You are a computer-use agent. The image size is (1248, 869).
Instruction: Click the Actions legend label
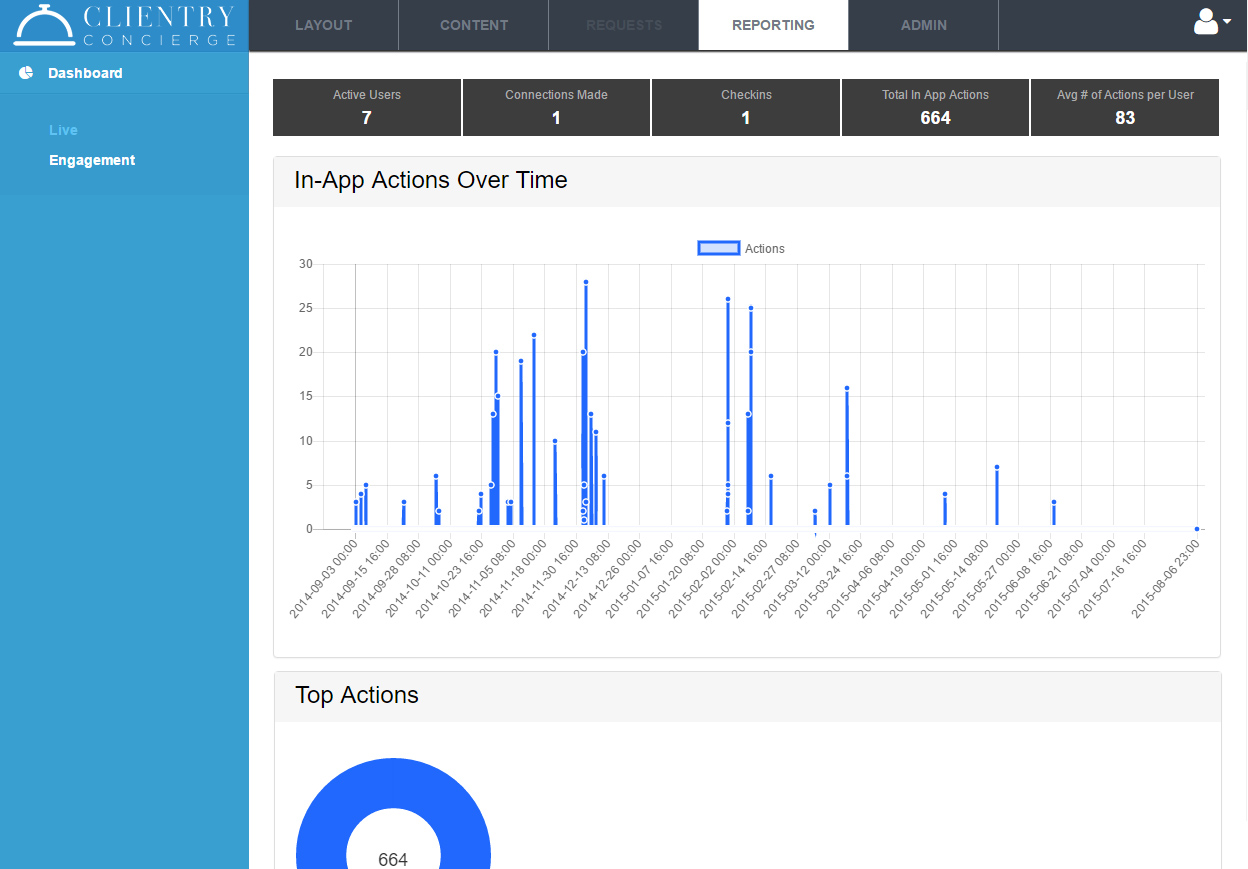[765, 248]
